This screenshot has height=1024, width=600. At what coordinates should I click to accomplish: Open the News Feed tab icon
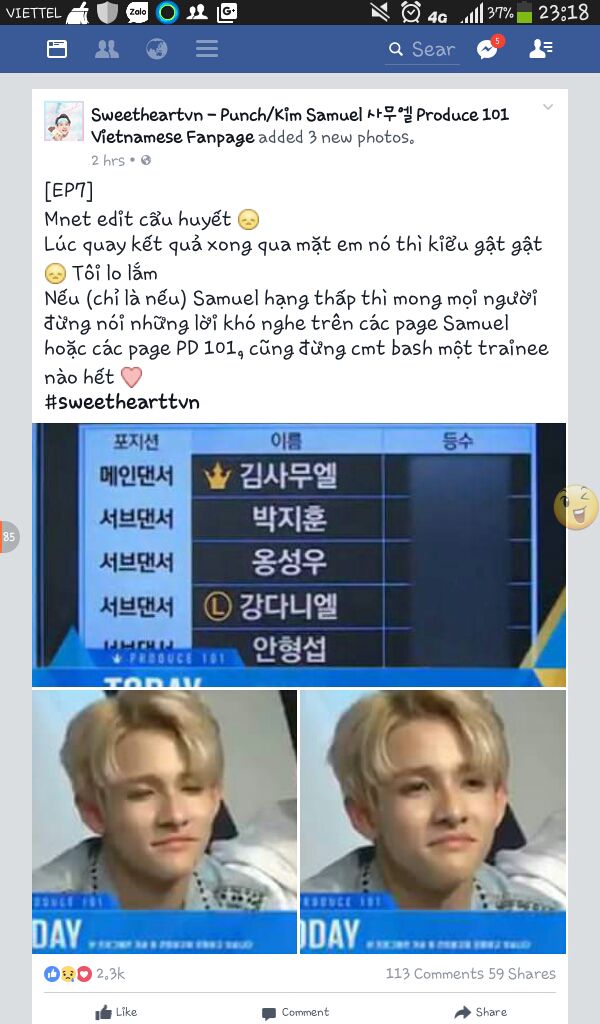[x=57, y=49]
